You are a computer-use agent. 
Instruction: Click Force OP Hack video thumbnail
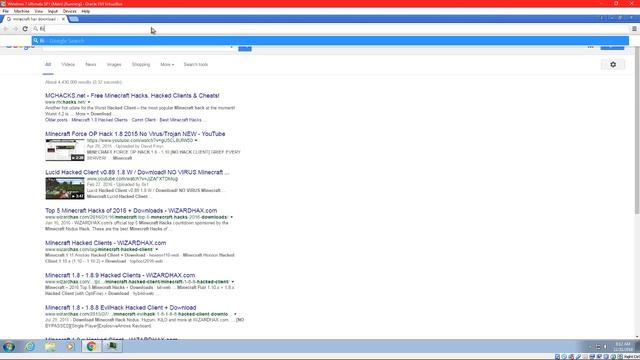pos(65,150)
